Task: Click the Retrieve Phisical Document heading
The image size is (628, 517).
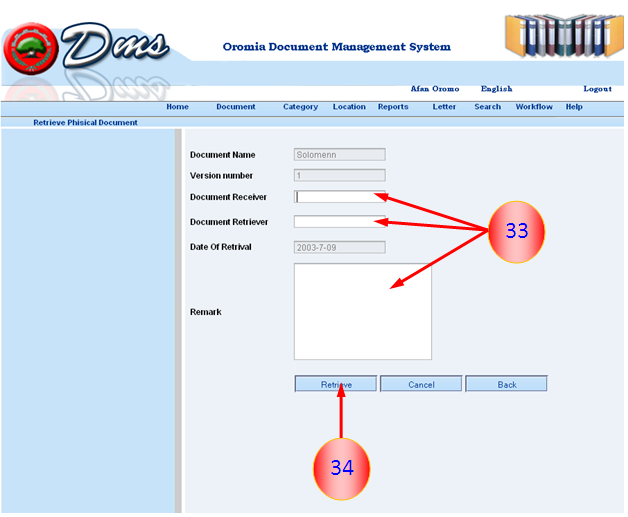Action: tap(85, 123)
